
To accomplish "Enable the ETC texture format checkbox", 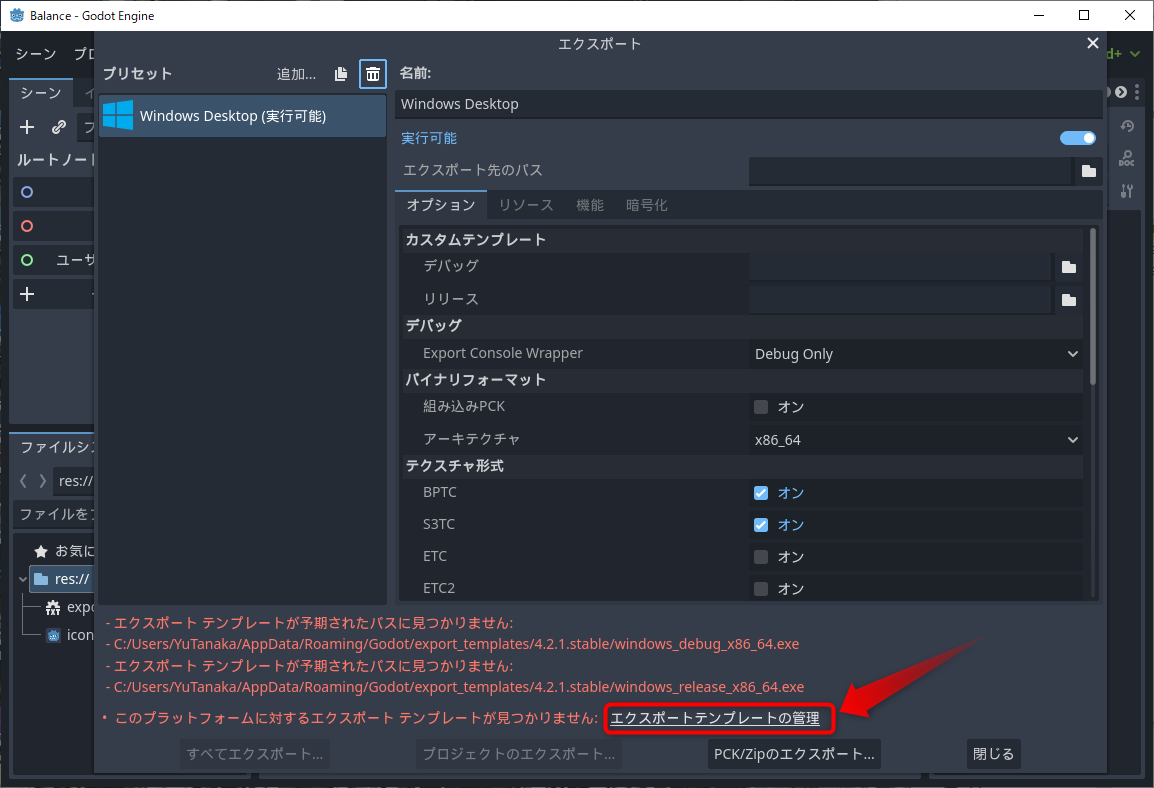I will pyautogui.click(x=760, y=556).
